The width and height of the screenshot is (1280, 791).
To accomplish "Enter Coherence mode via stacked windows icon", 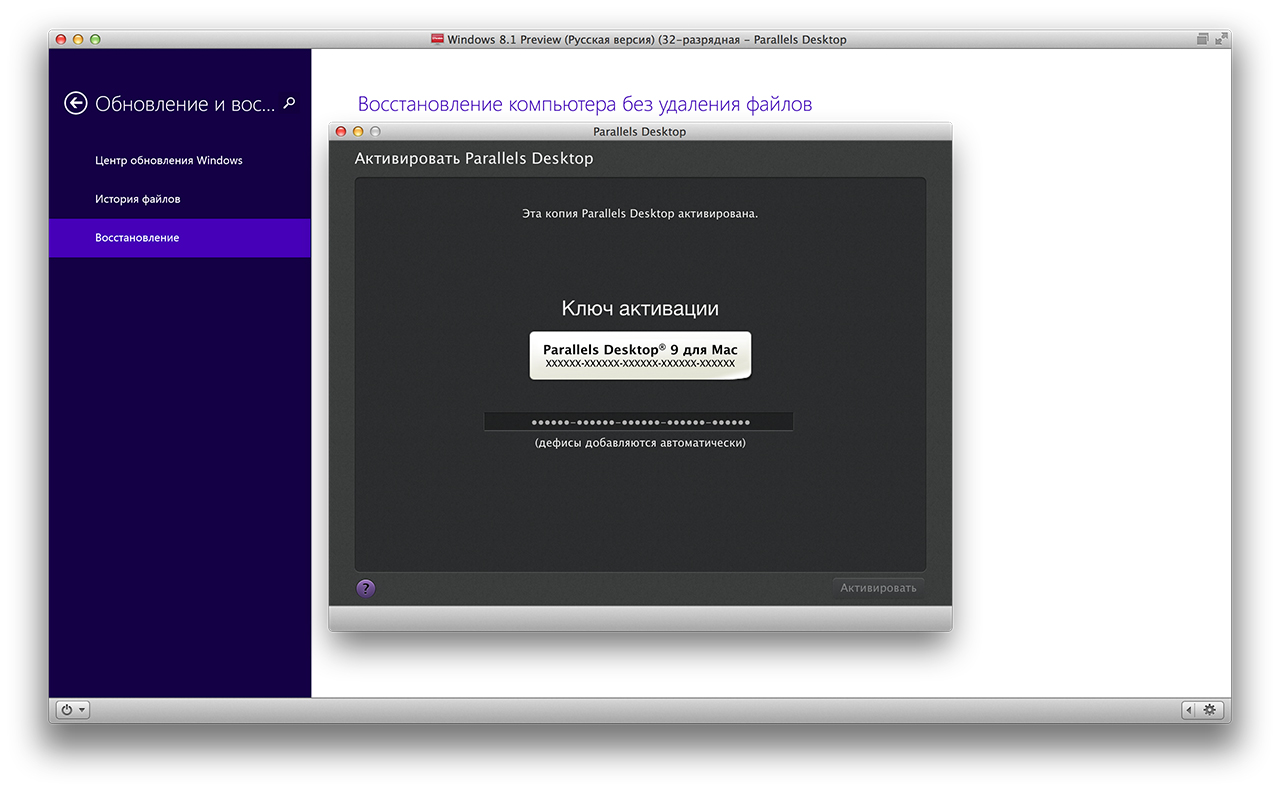I will (x=1202, y=39).
